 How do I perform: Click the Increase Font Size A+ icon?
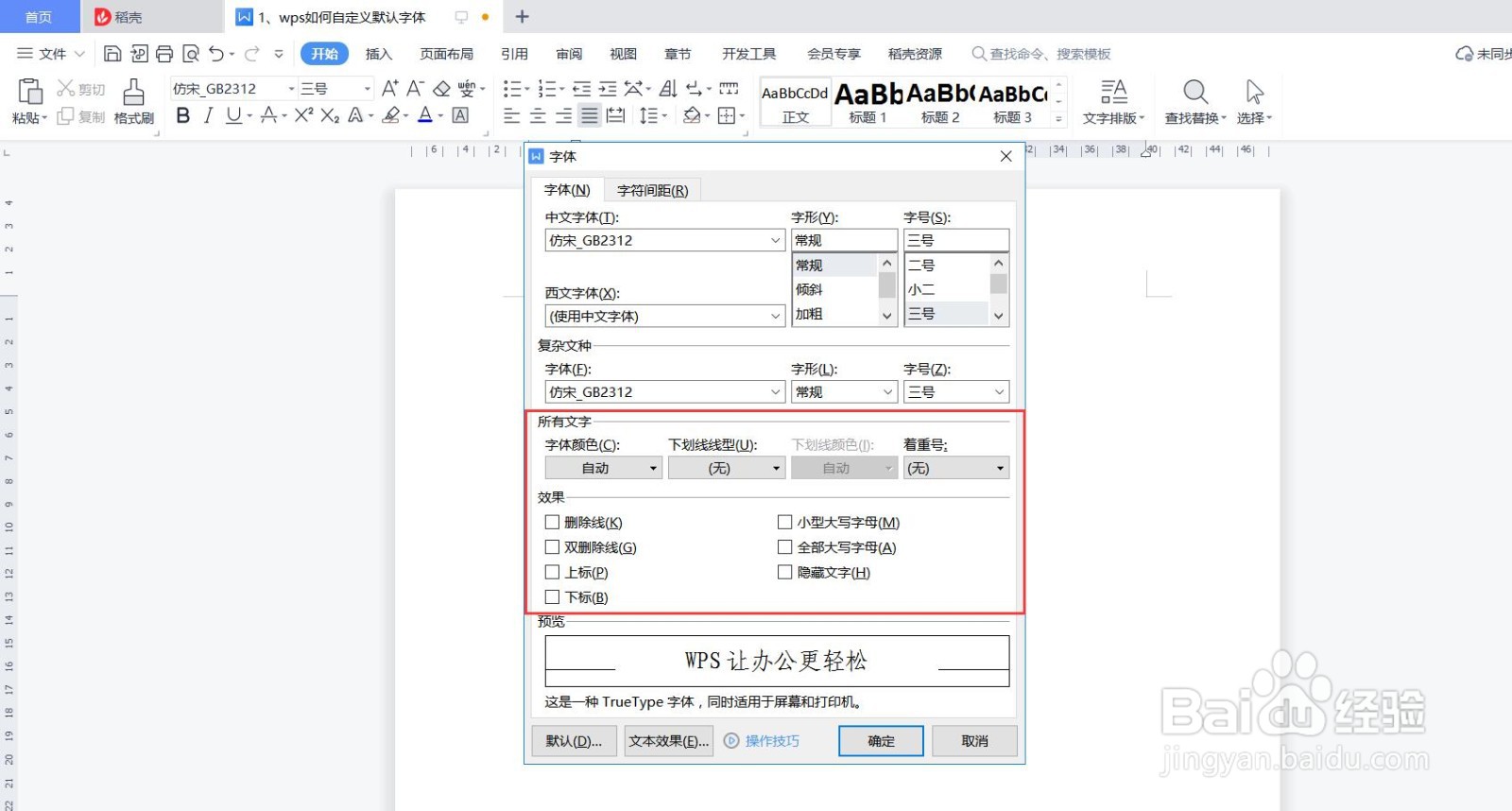click(x=390, y=89)
